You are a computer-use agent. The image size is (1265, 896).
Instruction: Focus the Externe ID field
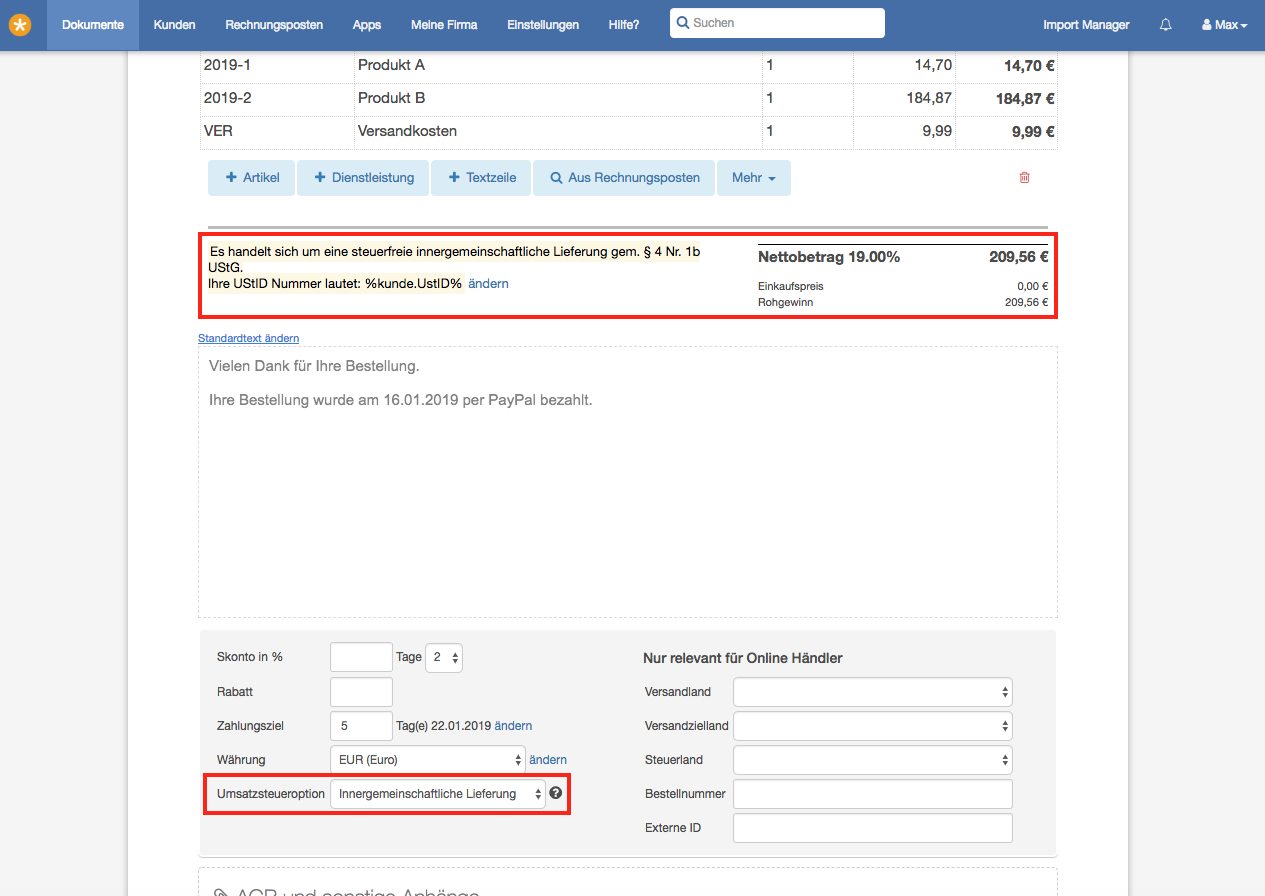(873, 828)
